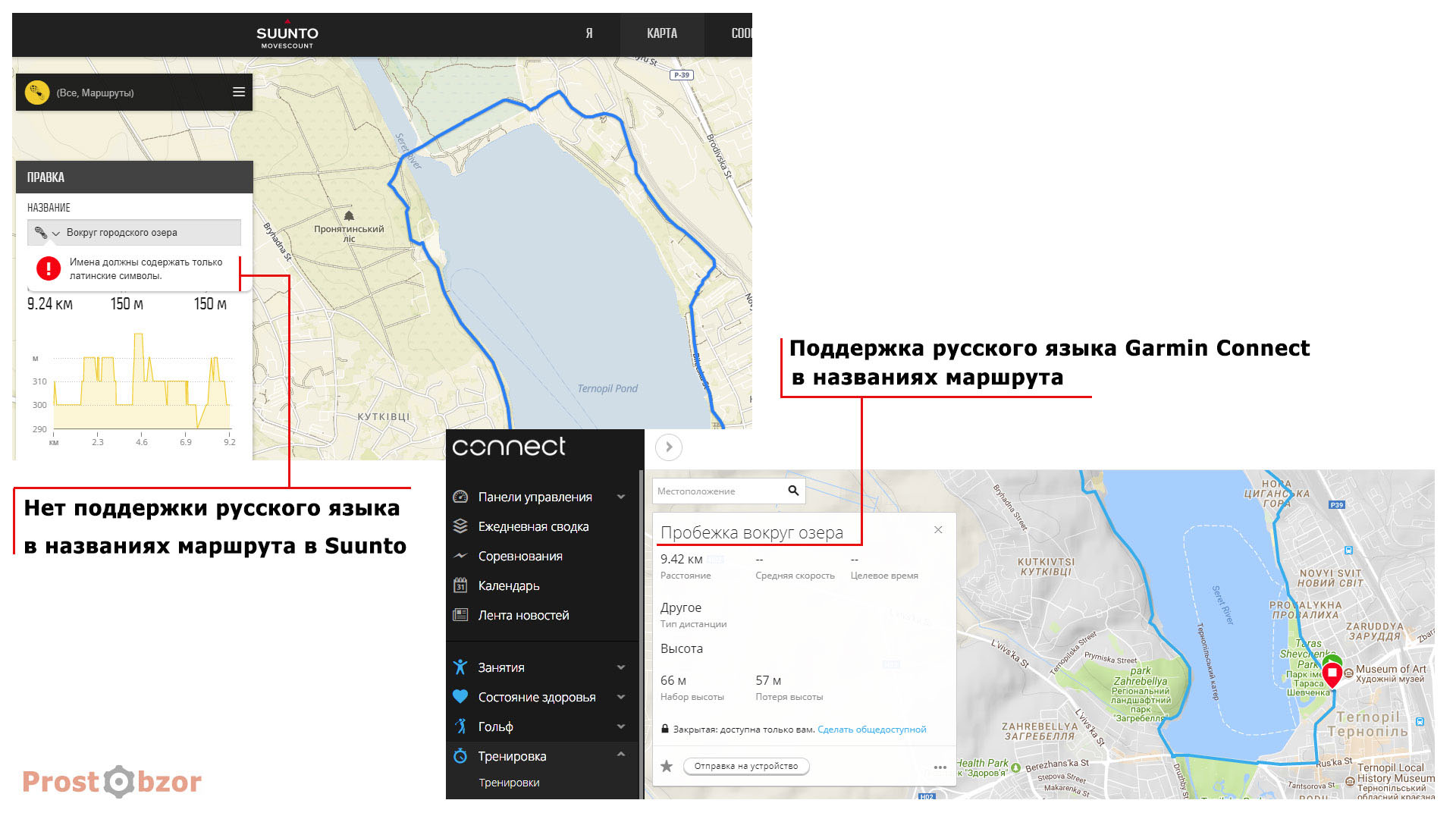Open Лента новостей menu item
Viewport: 1456px width, 819px height.
(x=523, y=615)
